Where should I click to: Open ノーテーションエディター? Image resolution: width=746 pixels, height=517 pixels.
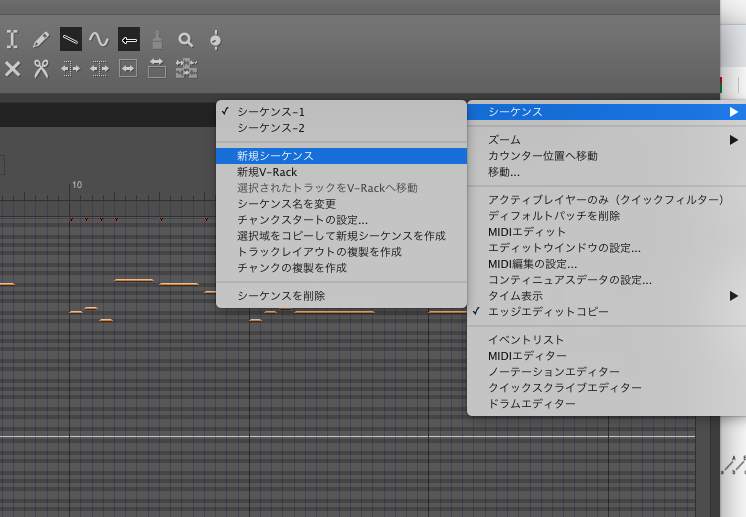[607, 371]
